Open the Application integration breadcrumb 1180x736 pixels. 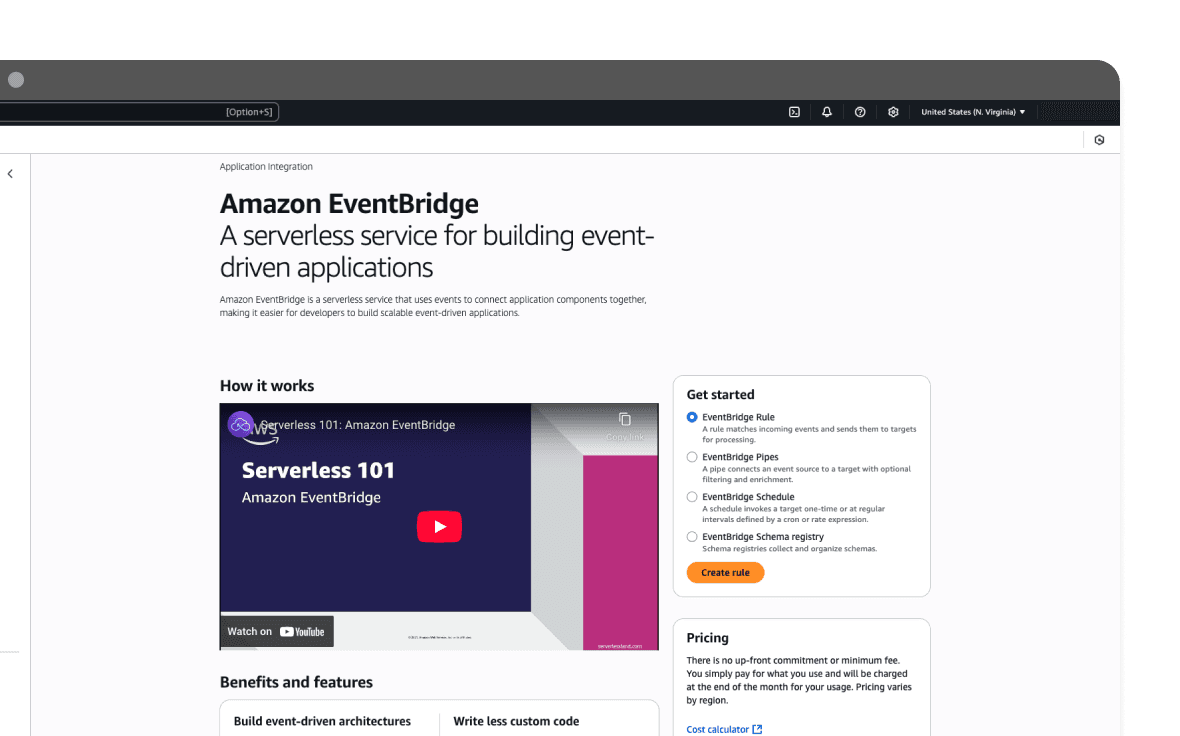266,166
